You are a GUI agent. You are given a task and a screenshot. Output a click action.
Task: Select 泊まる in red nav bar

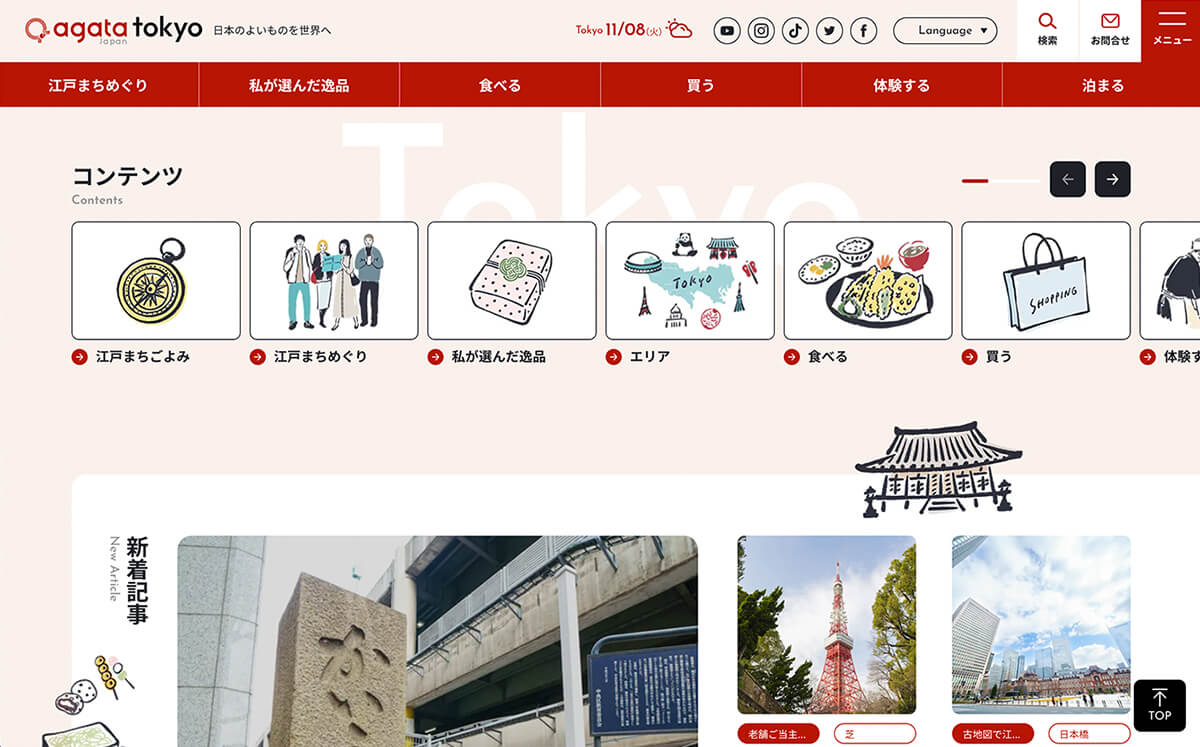(1102, 85)
